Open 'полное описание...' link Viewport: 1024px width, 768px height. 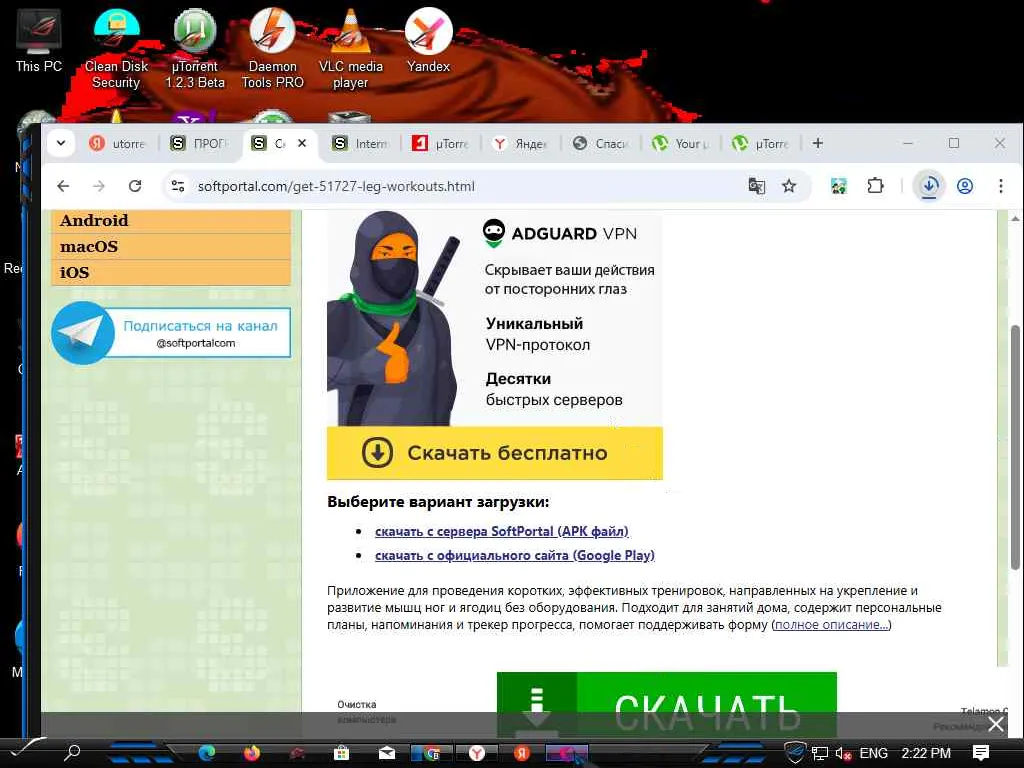(x=831, y=625)
